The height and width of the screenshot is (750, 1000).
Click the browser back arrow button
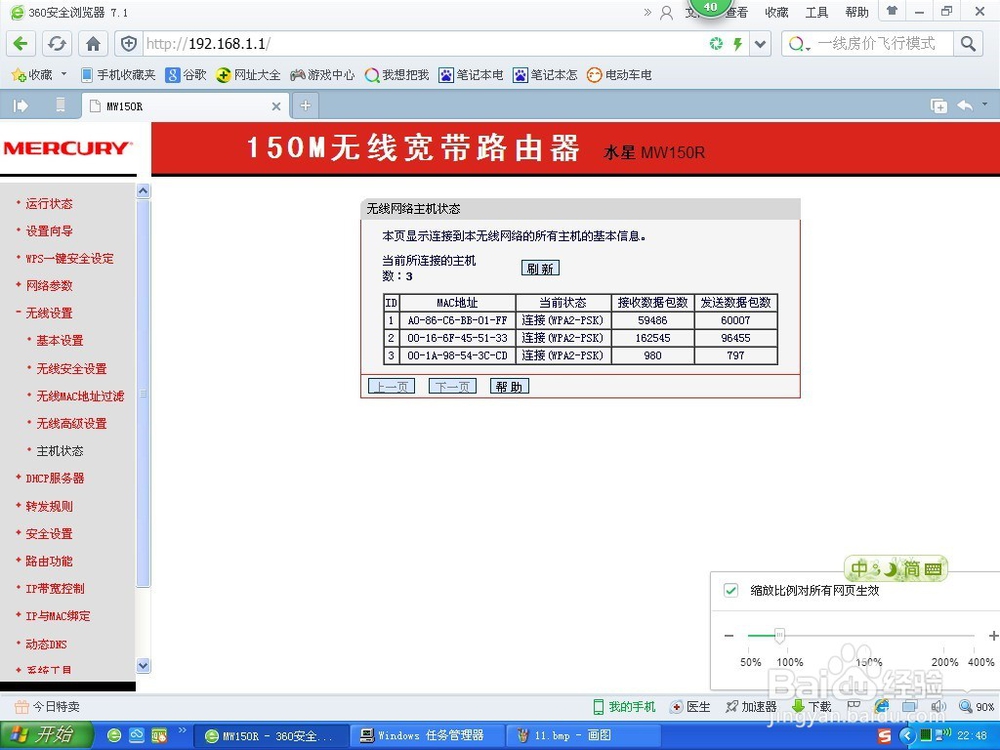click(x=20, y=43)
